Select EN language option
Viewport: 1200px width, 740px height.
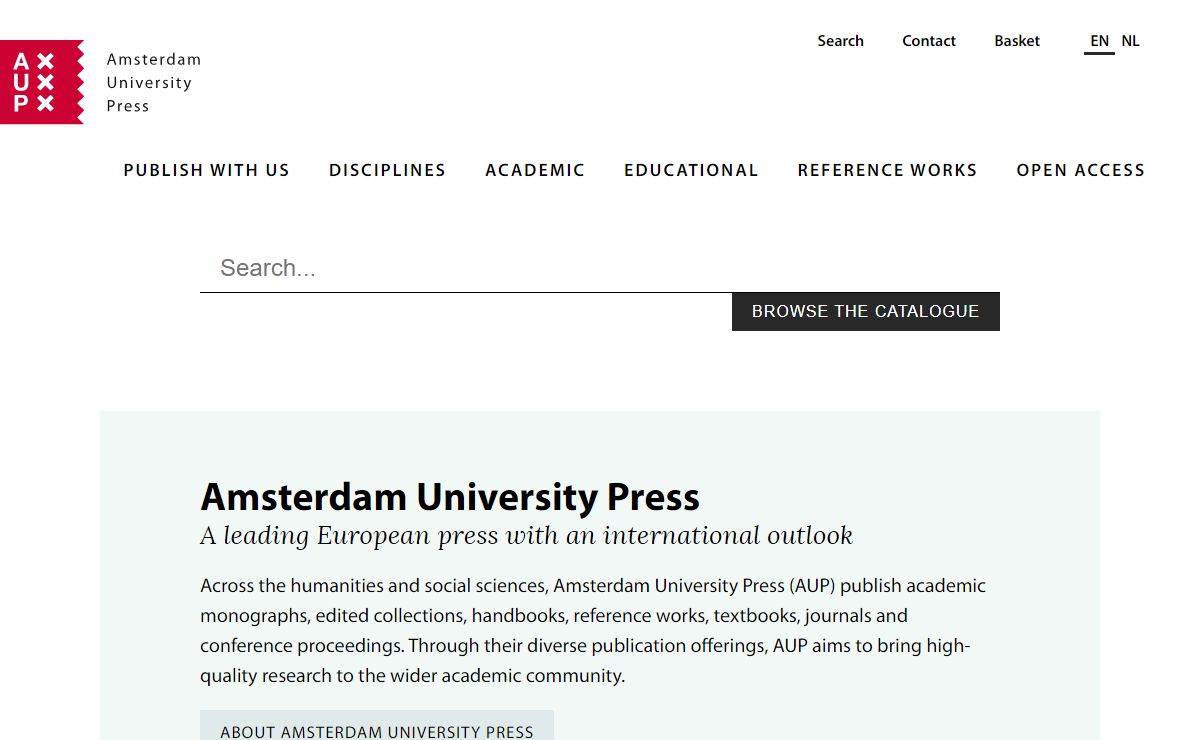(1099, 41)
